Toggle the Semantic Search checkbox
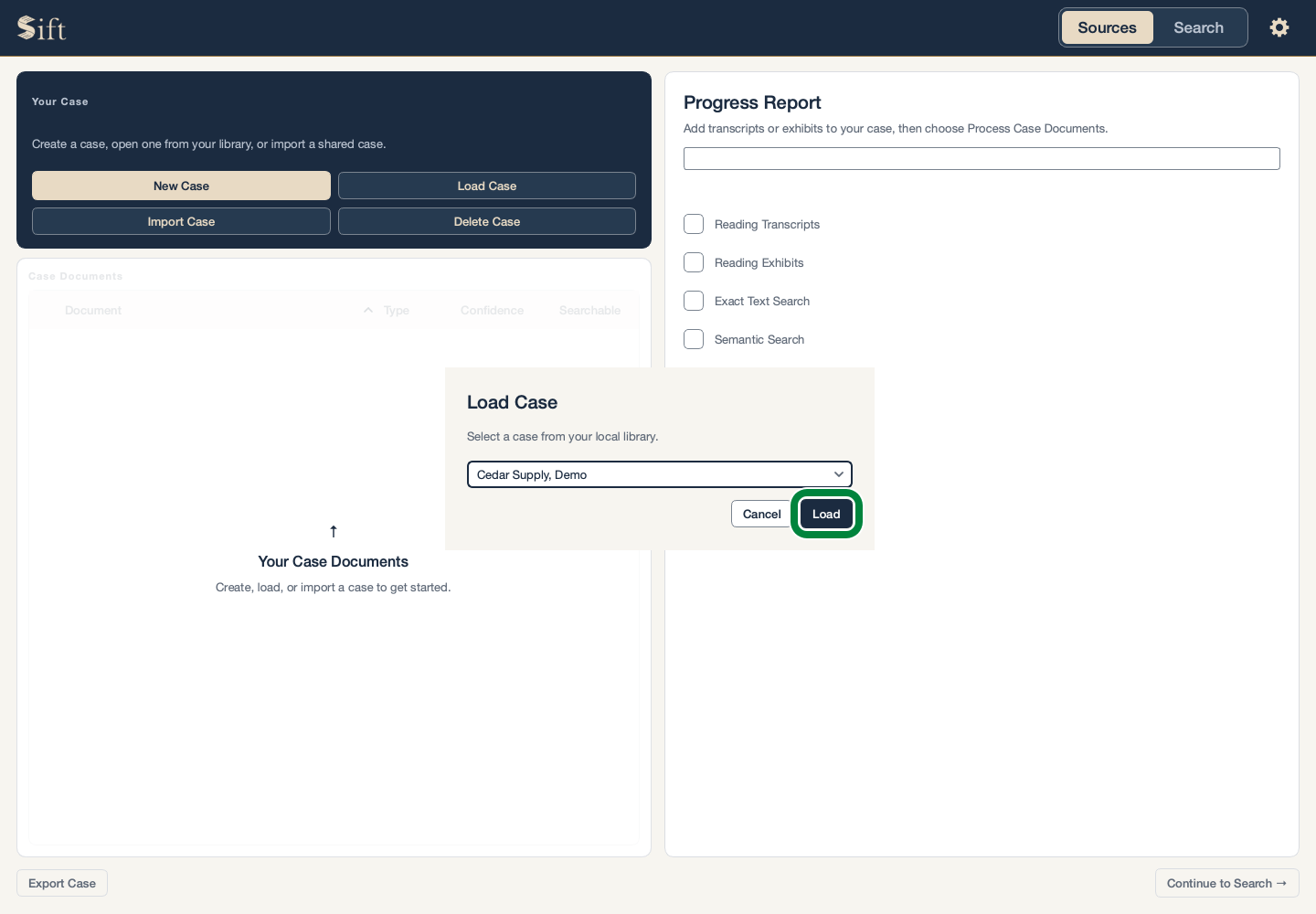 click(694, 339)
